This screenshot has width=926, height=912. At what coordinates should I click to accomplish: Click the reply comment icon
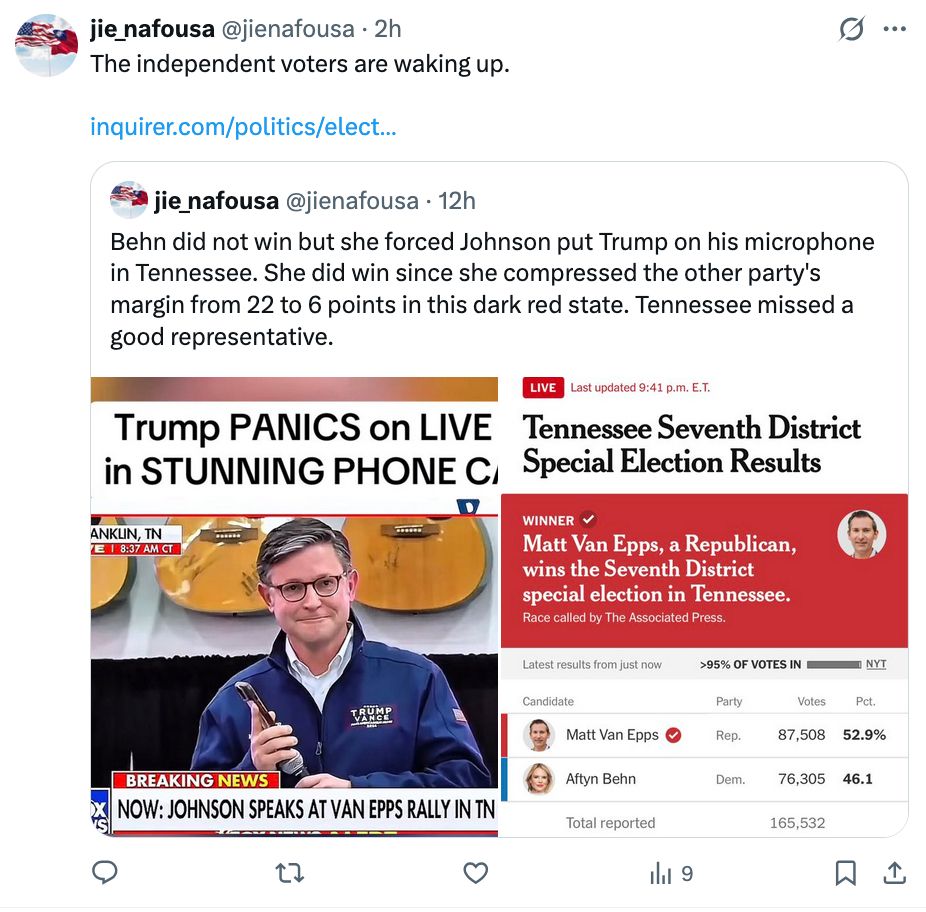point(105,872)
